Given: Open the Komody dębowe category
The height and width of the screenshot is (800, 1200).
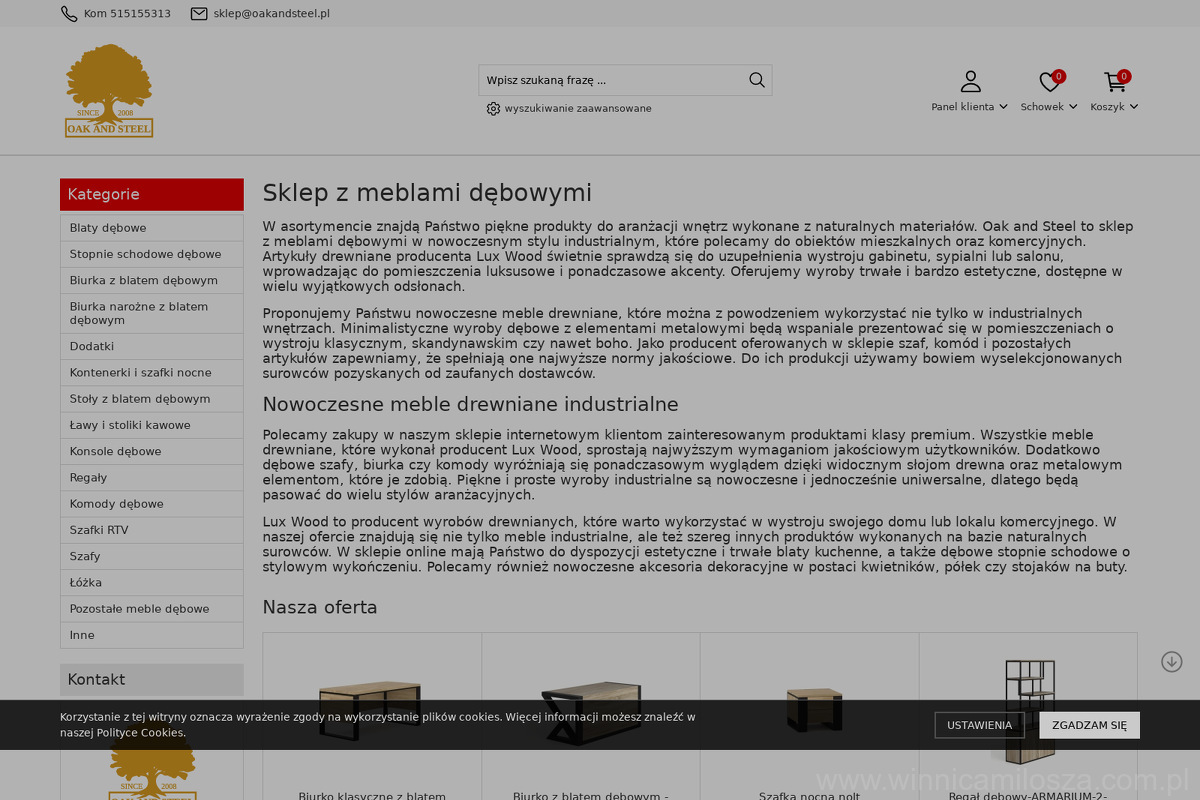Looking at the screenshot, I should coord(116,504).
